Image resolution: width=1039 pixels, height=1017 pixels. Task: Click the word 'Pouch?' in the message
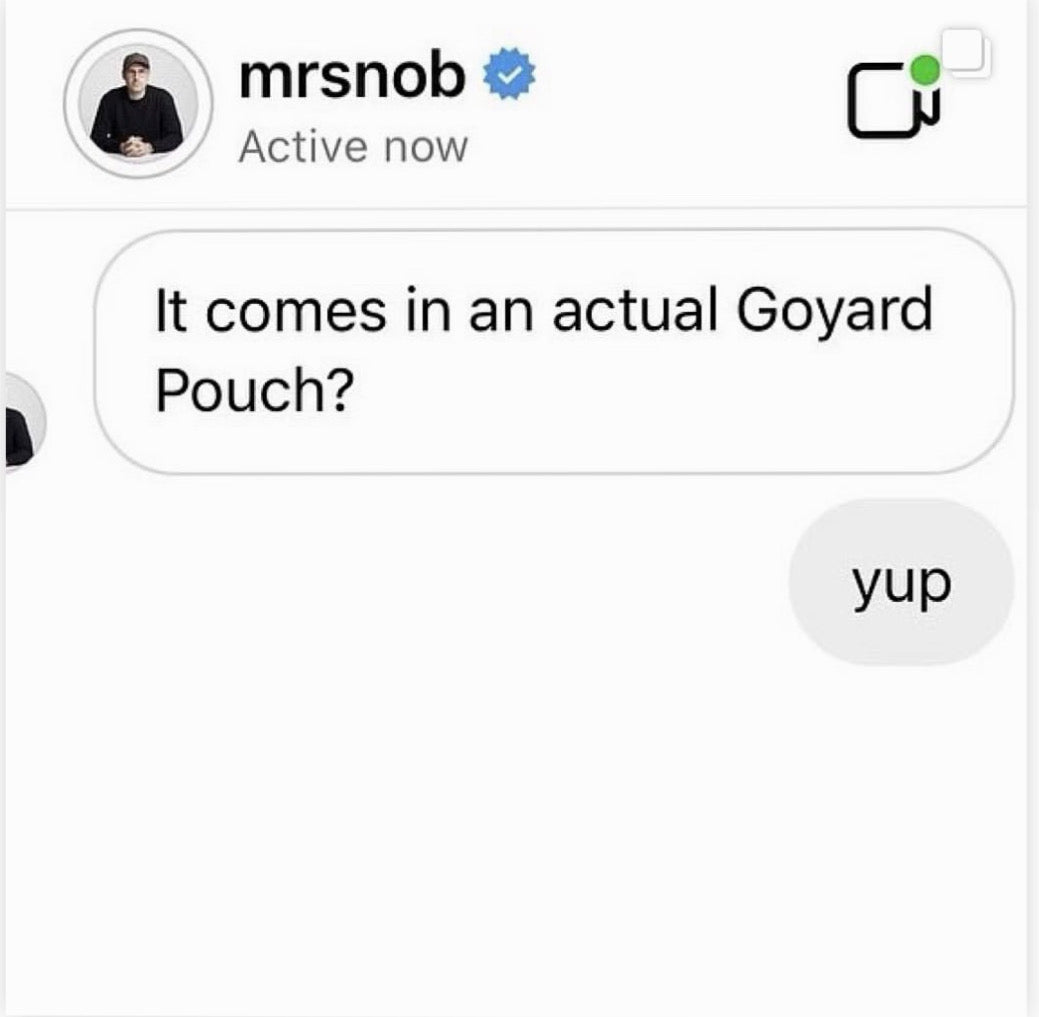pyautogui.click(x=254, y=390)
